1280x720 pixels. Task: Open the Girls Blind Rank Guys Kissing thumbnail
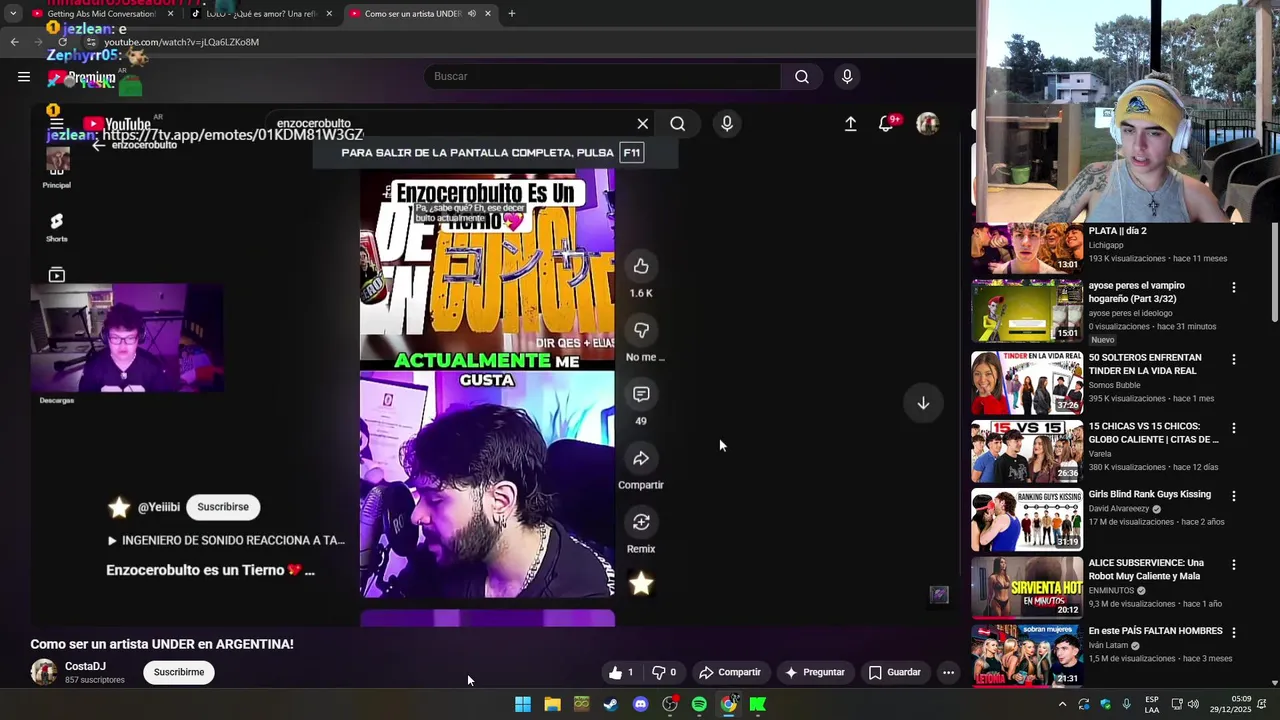click(x=1027, y=519)
